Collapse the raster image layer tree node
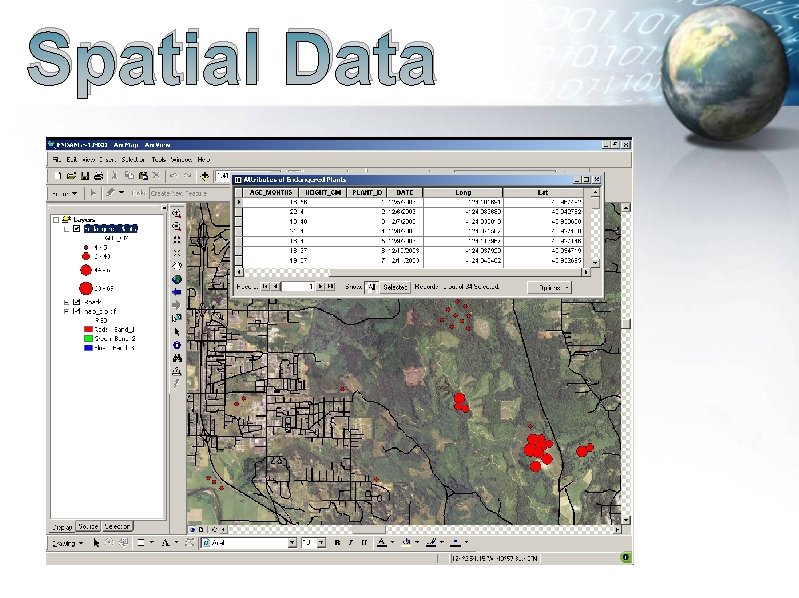The width and height of the screenshot is (799, 598). click(x=66, y=311)
